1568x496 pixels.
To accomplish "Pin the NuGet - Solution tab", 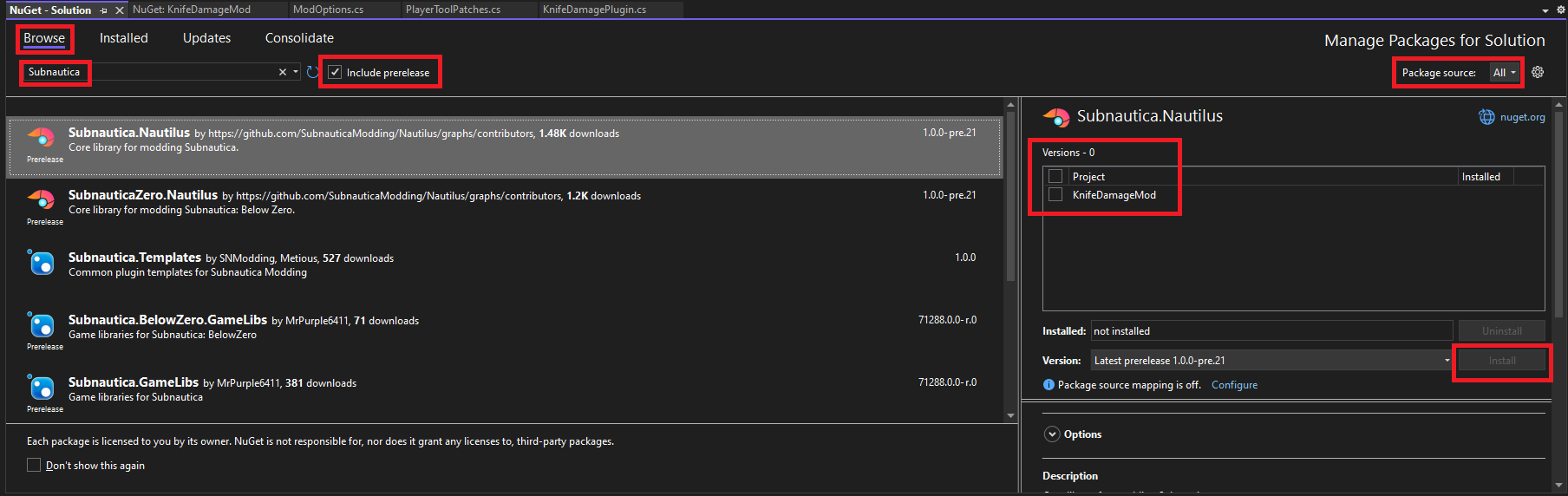I will click(104, 10).
